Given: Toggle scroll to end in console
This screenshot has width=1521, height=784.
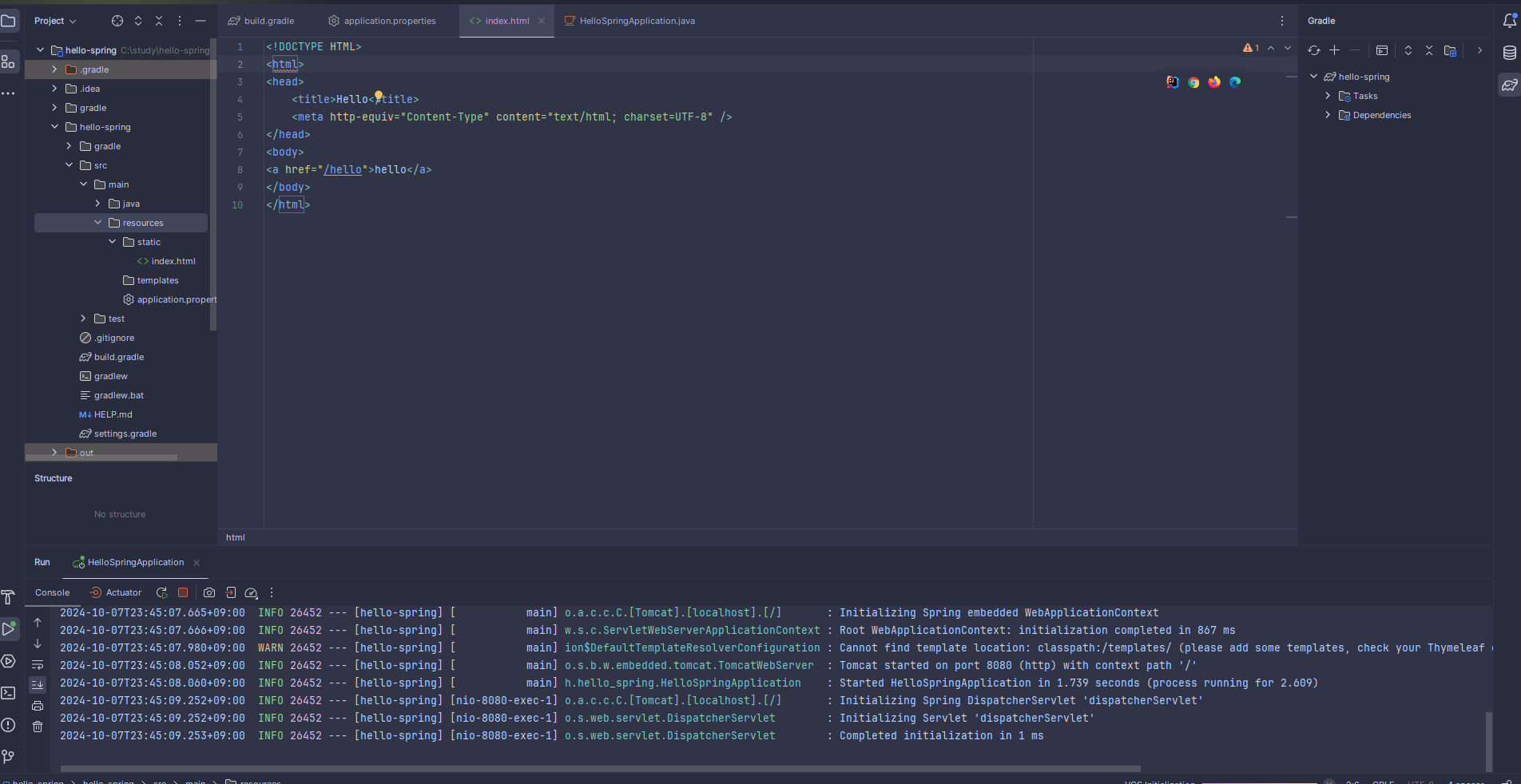Looking at the screenshot, I should coord(38,685).
